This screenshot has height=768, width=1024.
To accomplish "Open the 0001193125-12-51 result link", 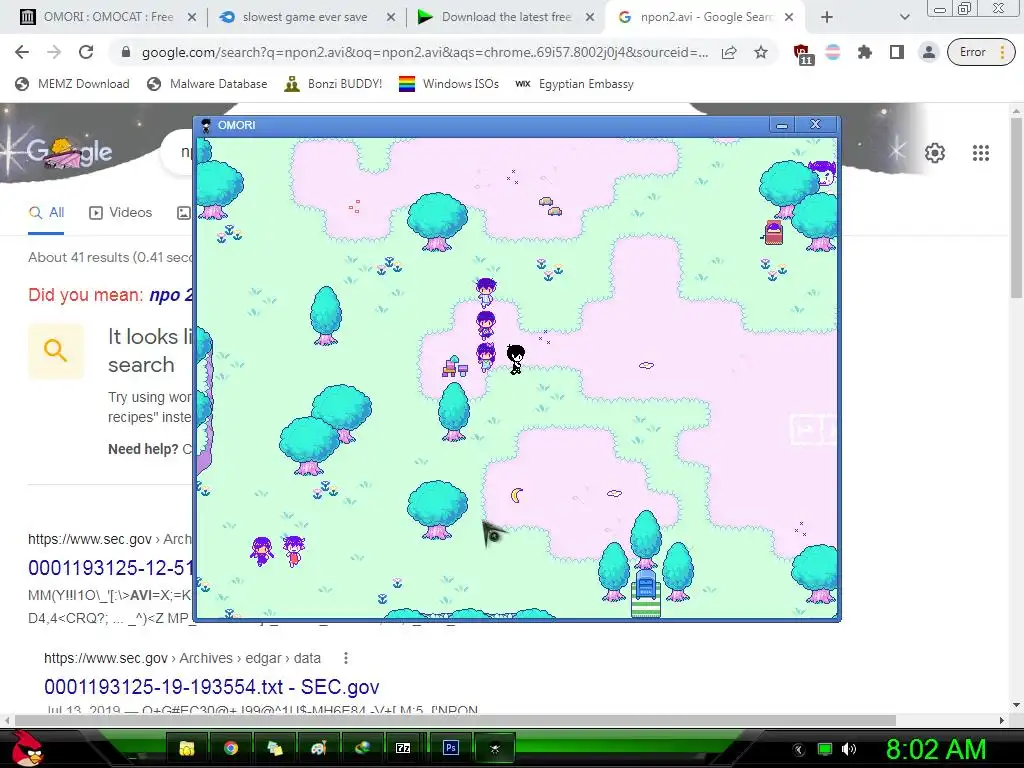I will [x=110, y=568].
